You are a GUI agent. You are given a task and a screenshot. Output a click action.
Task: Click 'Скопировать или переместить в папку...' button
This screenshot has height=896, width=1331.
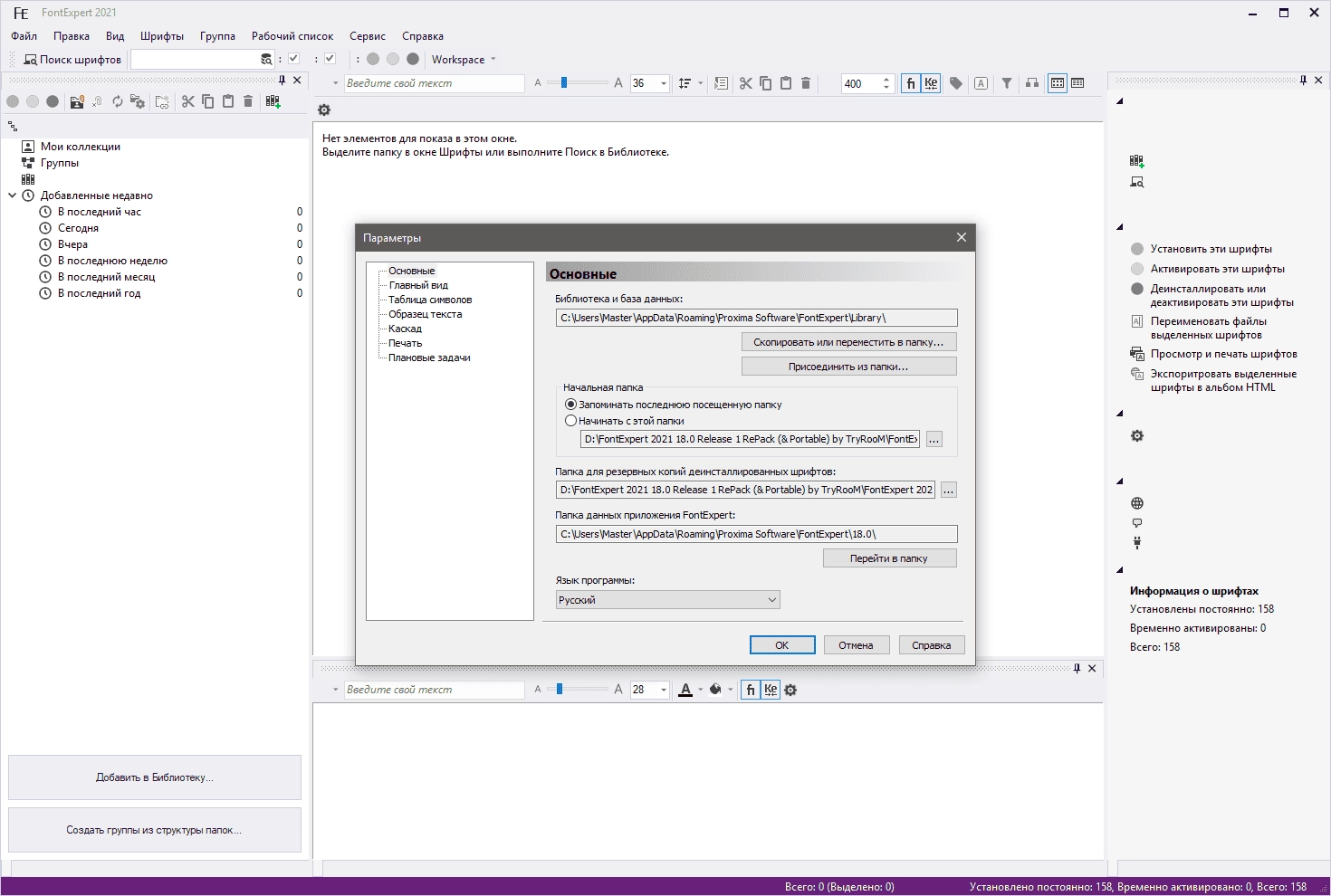click(848, 342)
